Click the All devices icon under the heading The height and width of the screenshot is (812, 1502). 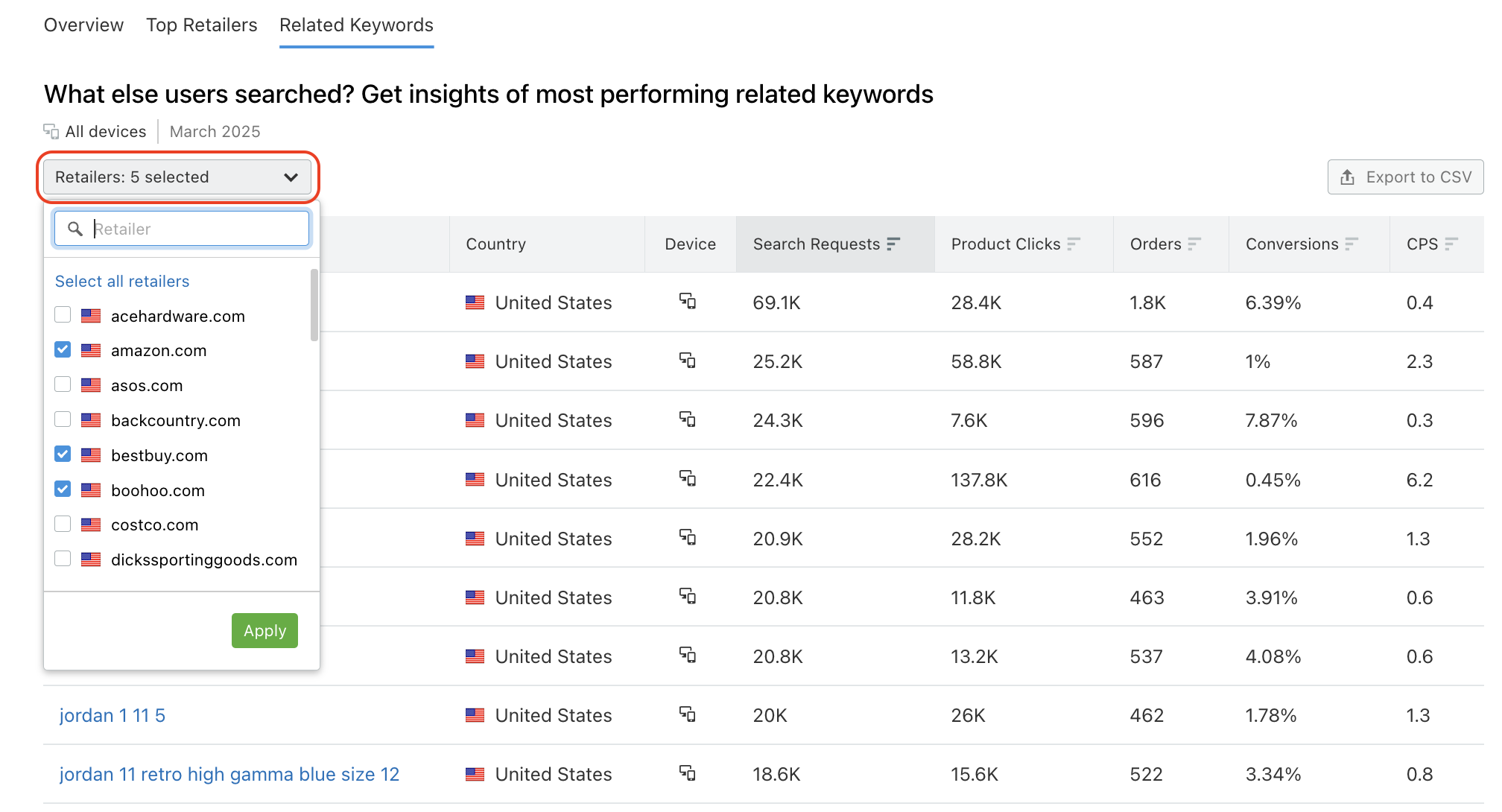[x=51, y=130]
